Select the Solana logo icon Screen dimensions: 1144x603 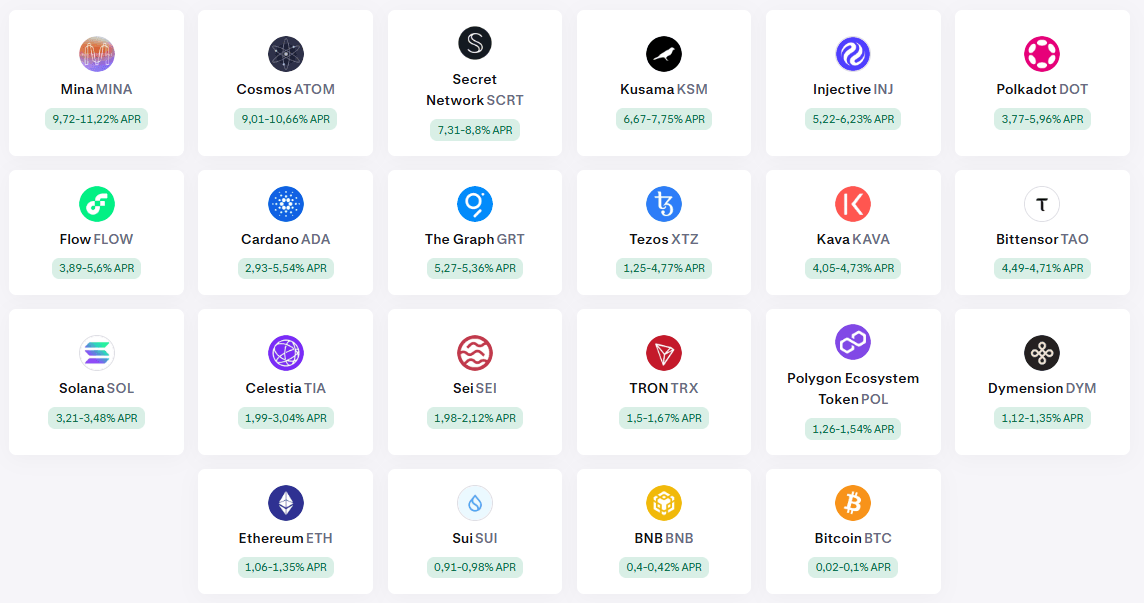click(96, 353)
